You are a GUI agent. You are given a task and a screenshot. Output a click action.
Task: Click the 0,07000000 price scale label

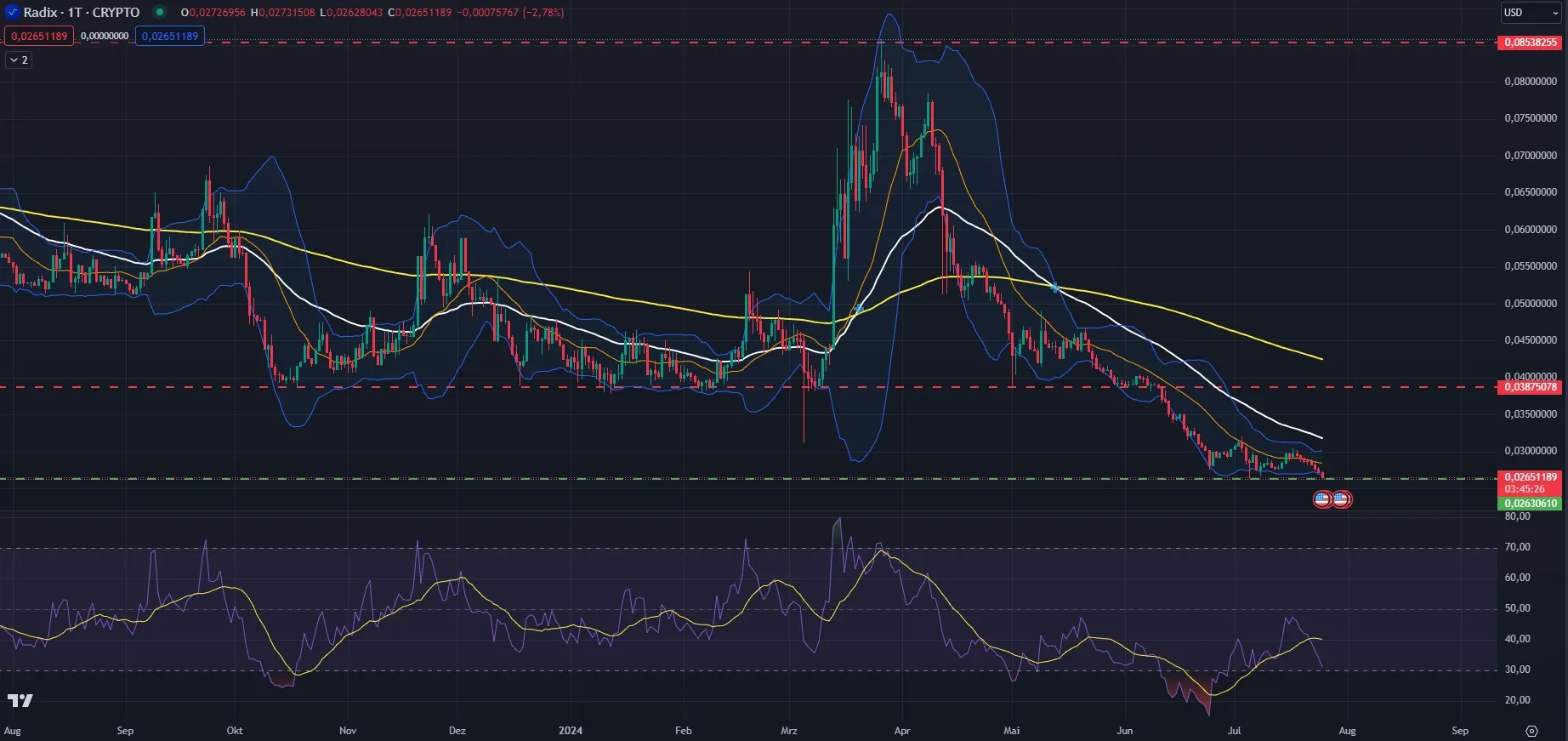pyautogui.click(x=1531, y=156)
